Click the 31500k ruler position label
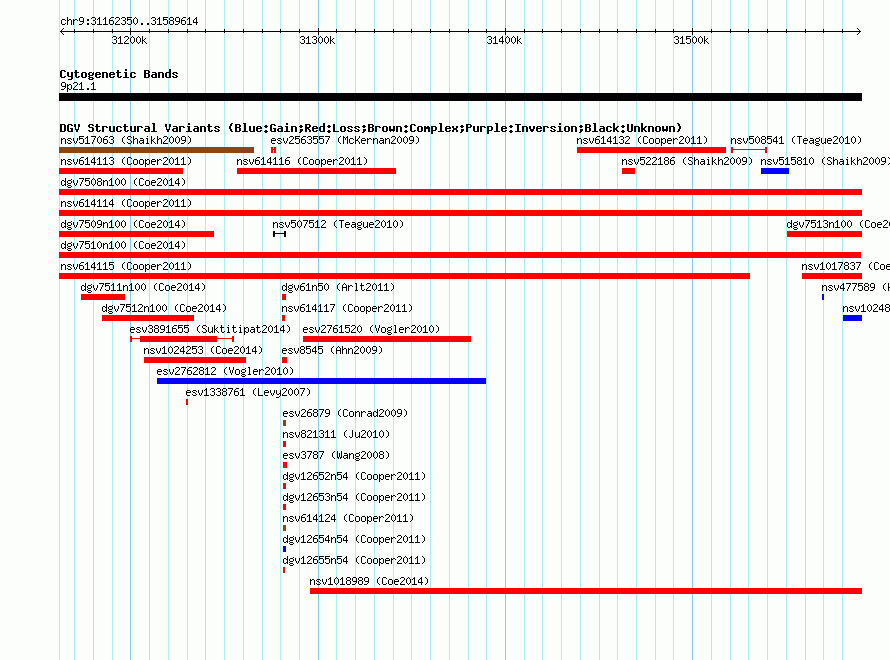Viewport: 890px width, 660px height. [x=691, y=40]
